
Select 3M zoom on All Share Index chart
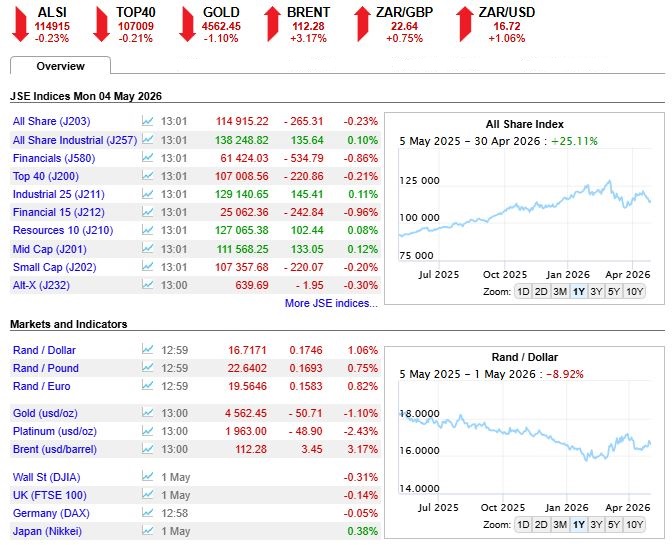pos(560,292)
